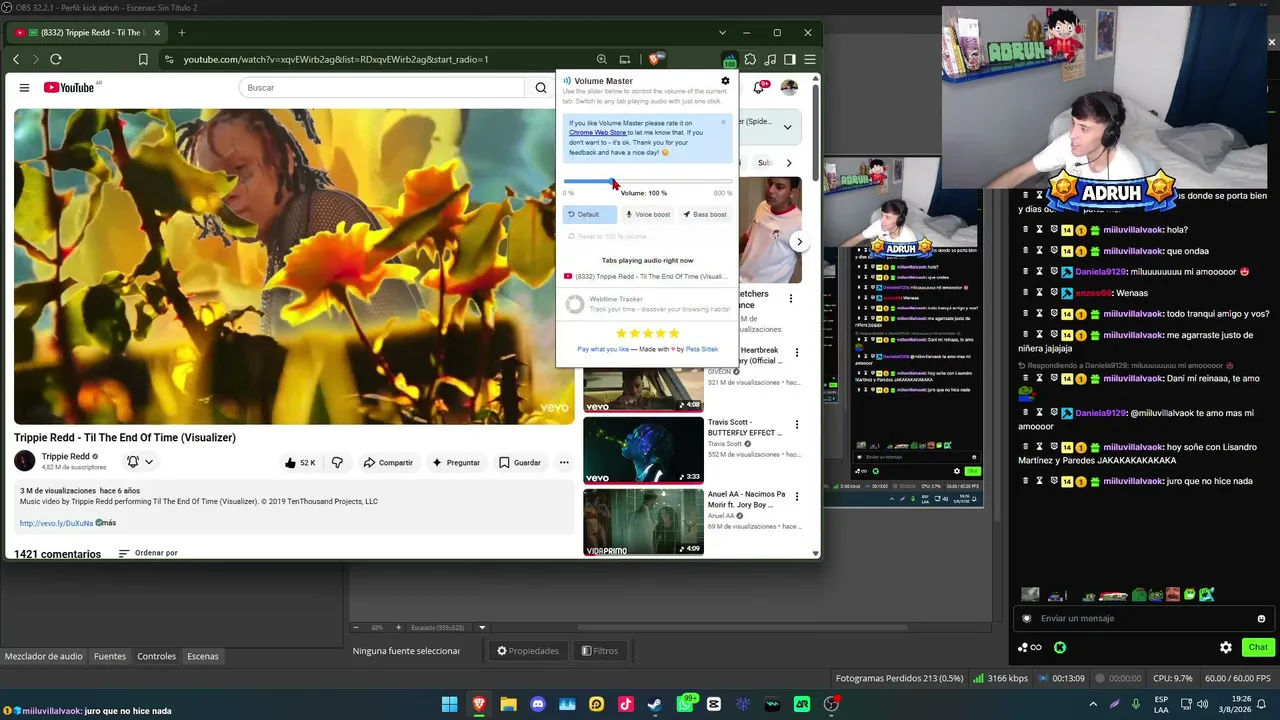
Task: Click the Volume Master extension icon
Action: click(730, 59)
